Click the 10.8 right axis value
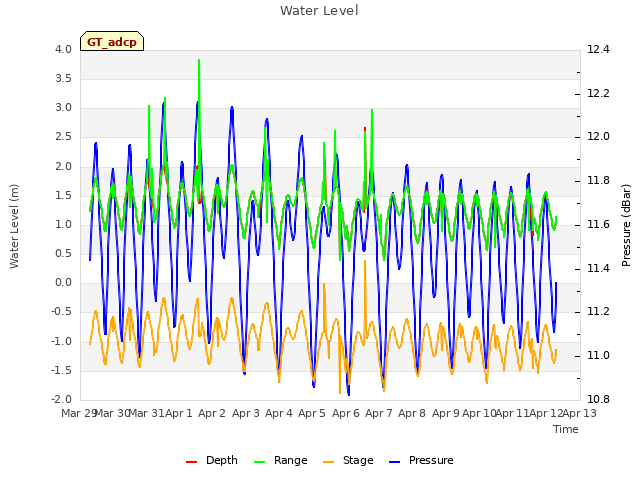This screenshot has width=640, height=480. tap(598, 399)
